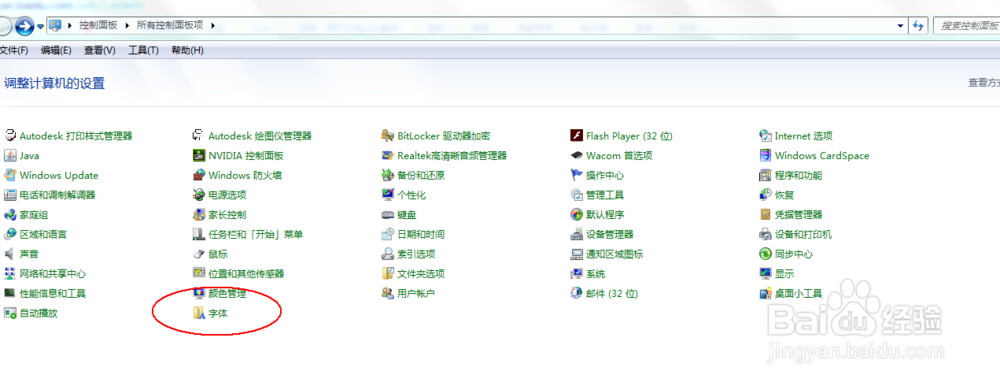Open the 编辑(E) menu
This screenshot has width=1000, height=386.
[56, 50]
